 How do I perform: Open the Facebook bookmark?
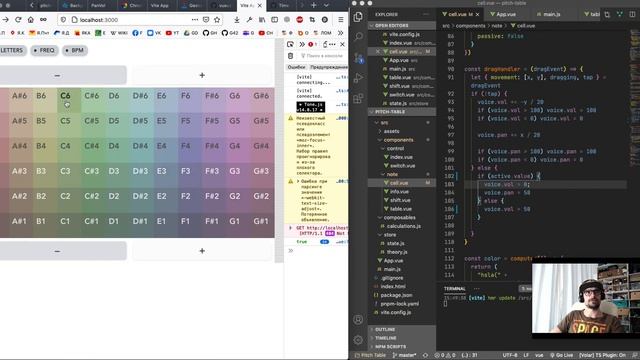138,33
